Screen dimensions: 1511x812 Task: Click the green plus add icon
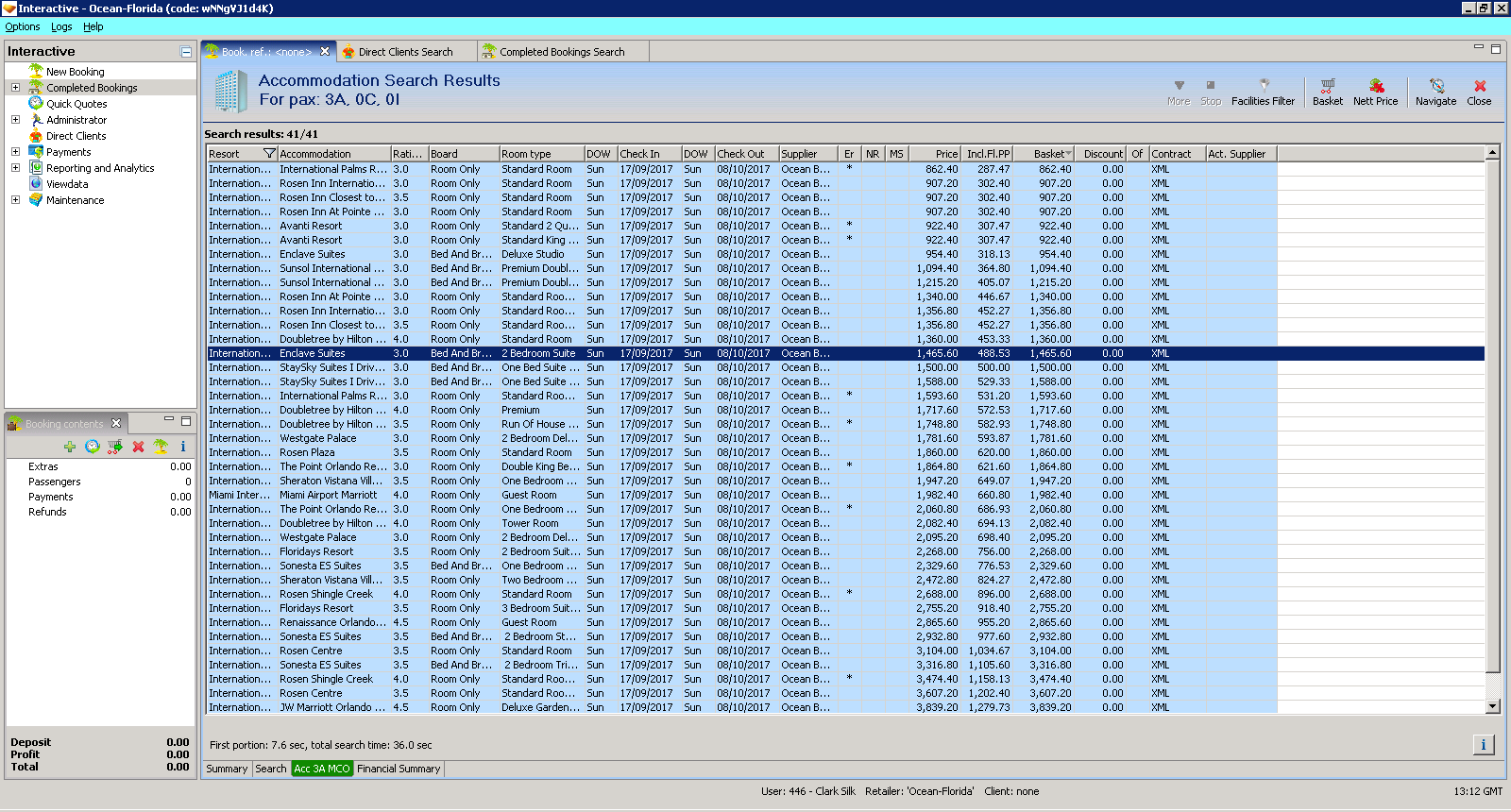click(x=70, y=447)
